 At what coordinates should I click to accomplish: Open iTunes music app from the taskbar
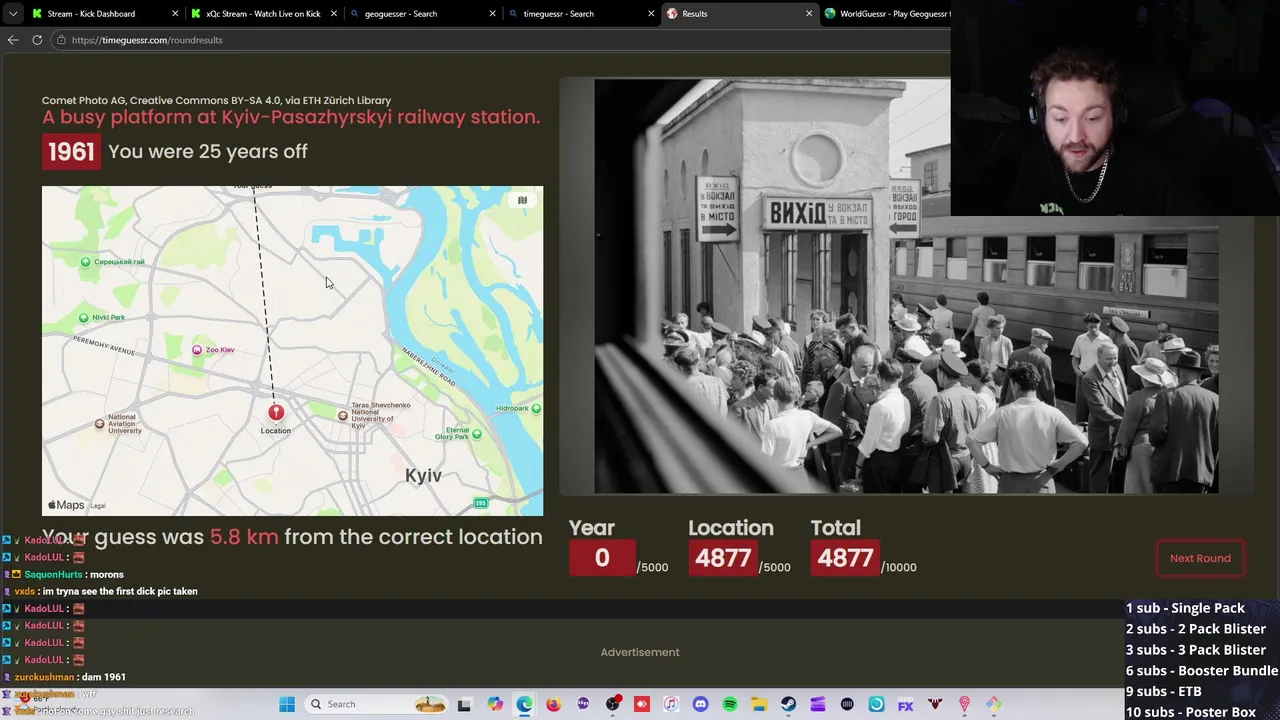[671, 704]
